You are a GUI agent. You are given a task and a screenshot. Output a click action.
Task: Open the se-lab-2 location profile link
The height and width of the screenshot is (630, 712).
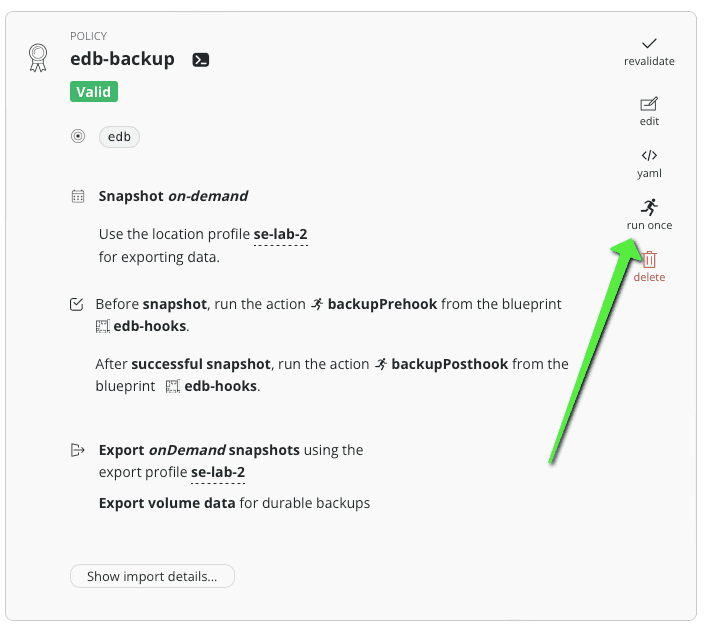[x=280, y=235]
